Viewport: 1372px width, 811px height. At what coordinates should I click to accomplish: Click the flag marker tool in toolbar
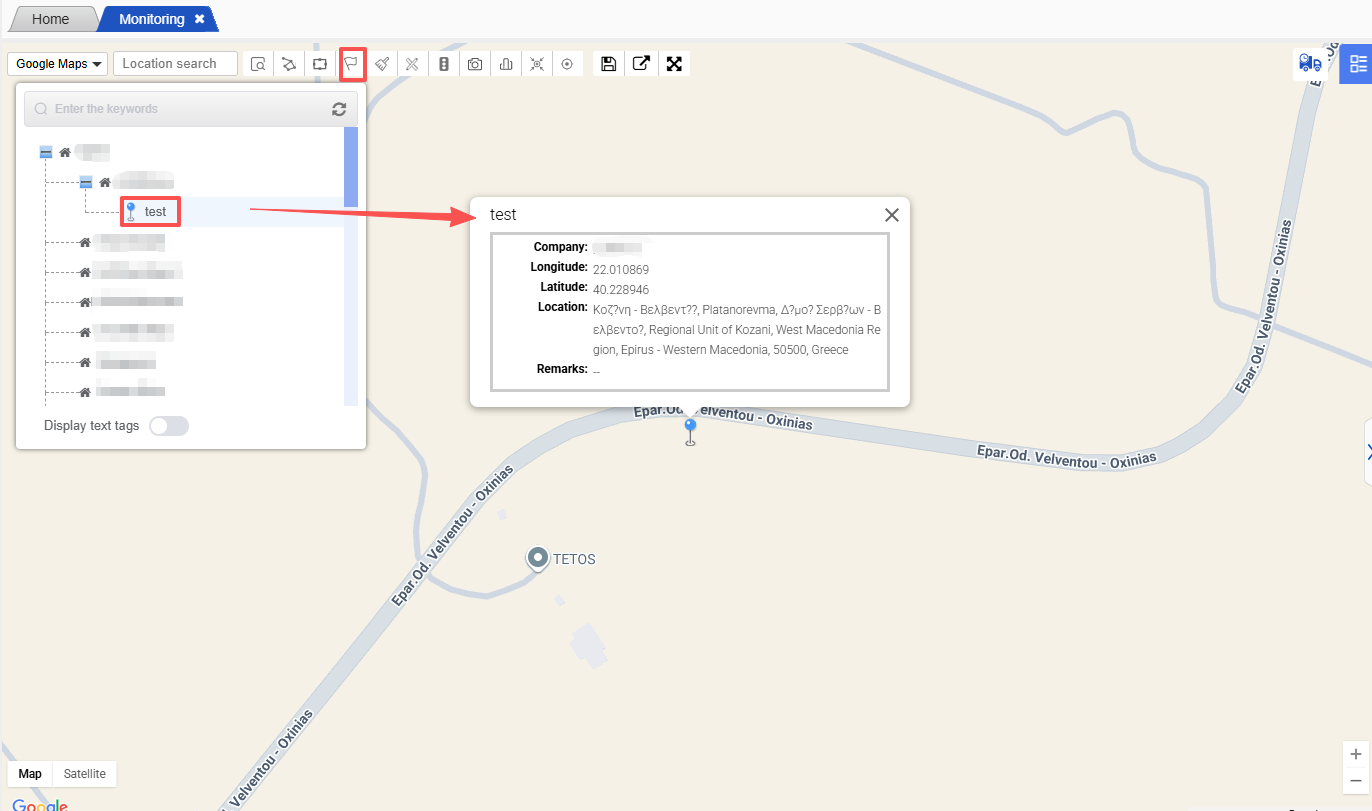[x=352, y=64]
